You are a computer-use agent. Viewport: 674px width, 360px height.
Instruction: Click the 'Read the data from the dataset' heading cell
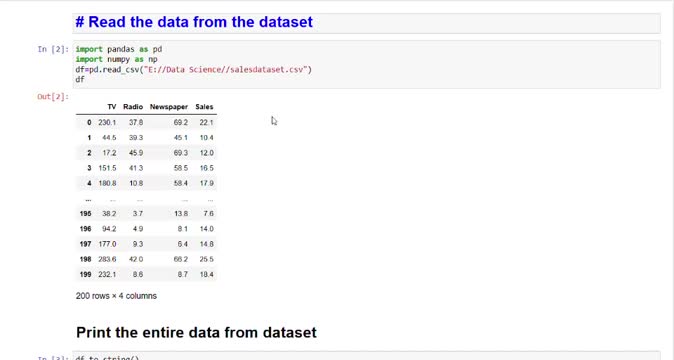click(366, 23)
